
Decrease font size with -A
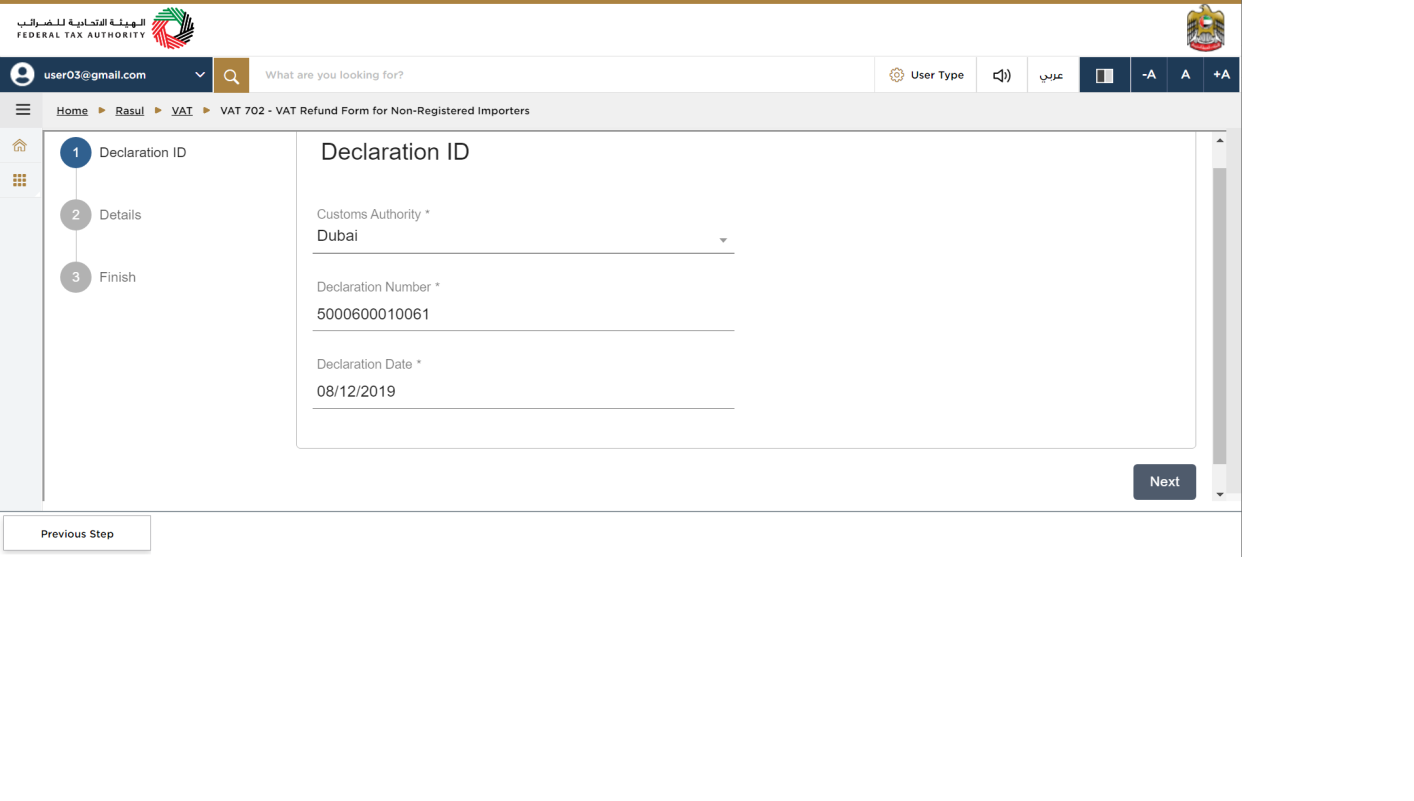tap(1149, 75)
